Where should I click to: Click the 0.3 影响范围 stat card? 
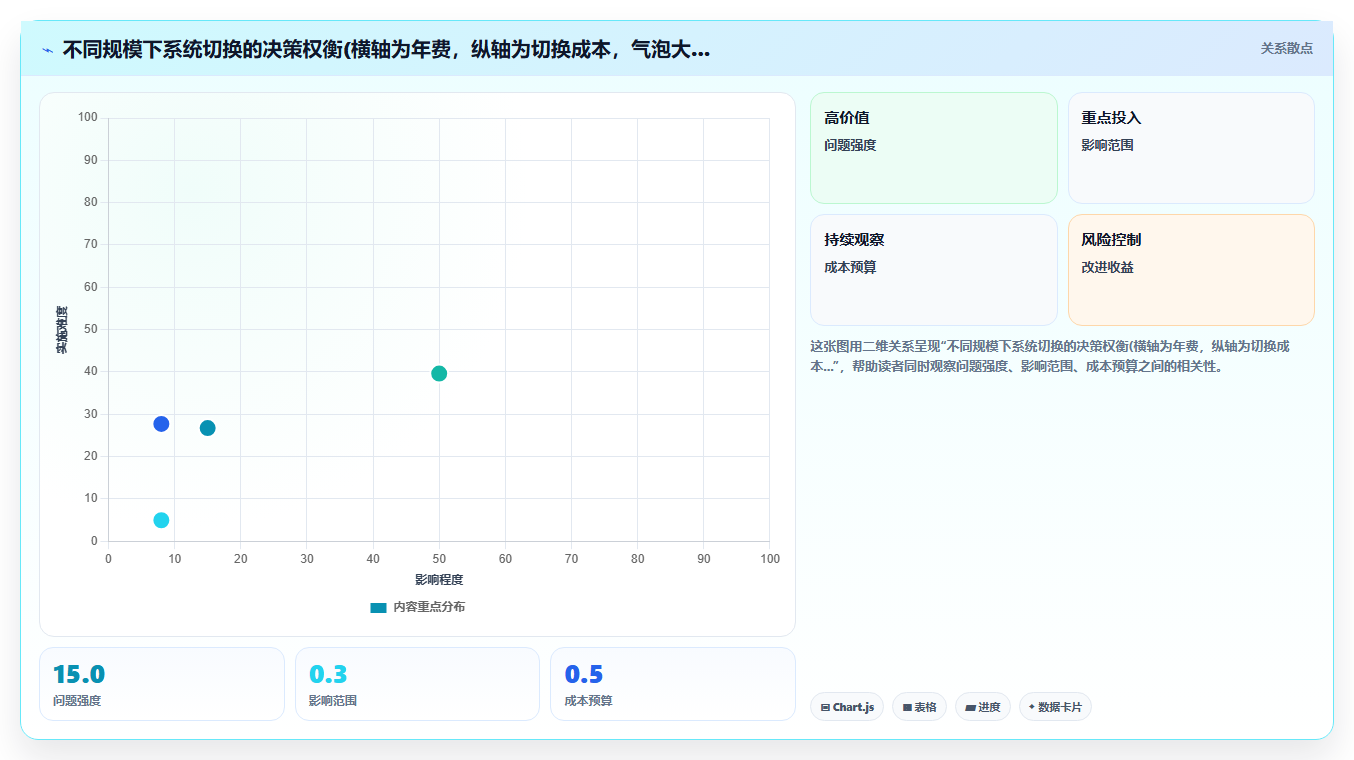coord(417,684)
